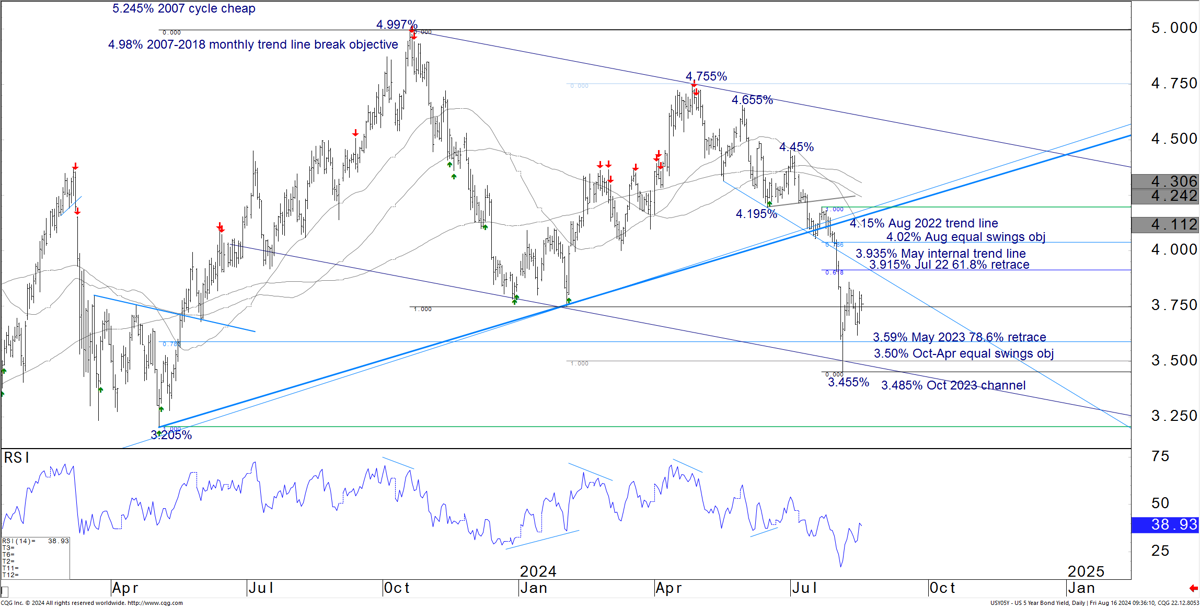Click red sell arrow above 4.997% peak
1200x607 pixels.
click(x=413, y=35)
